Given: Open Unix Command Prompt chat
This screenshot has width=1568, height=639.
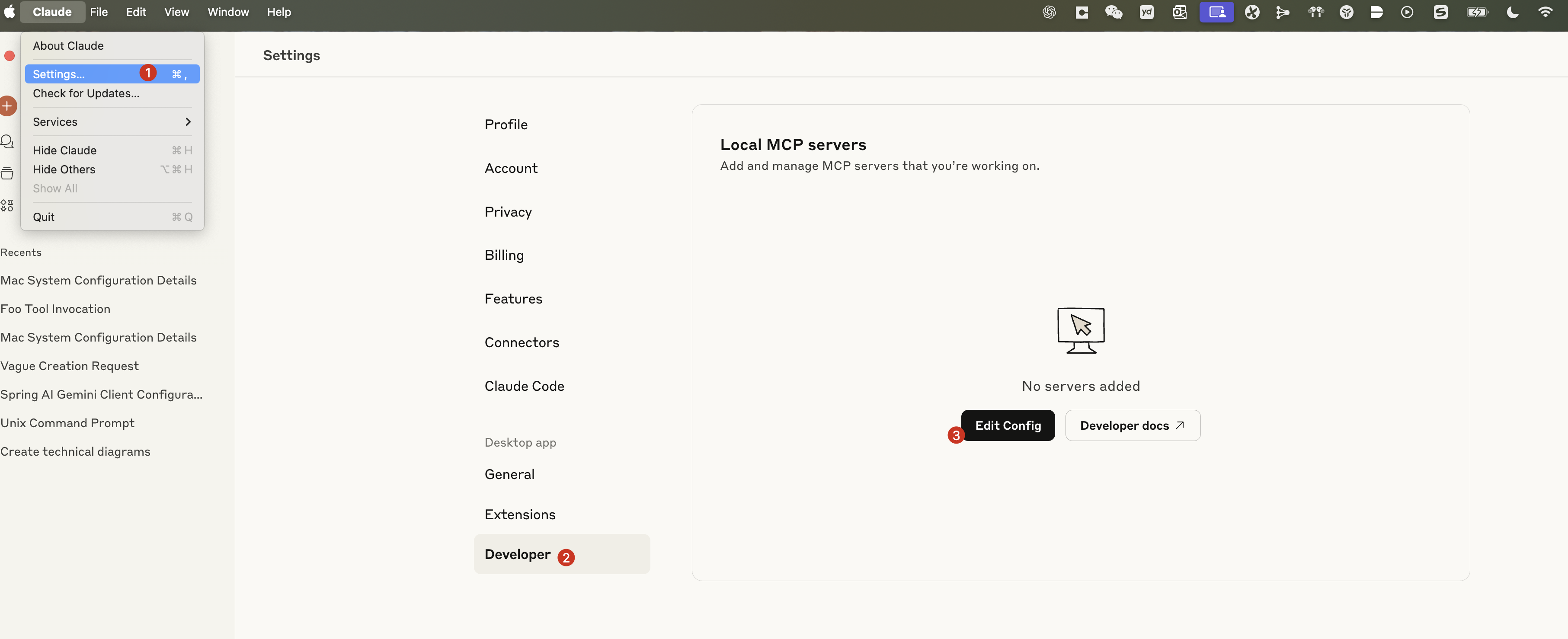Looking at the screenshot, I should coord(67,424).
